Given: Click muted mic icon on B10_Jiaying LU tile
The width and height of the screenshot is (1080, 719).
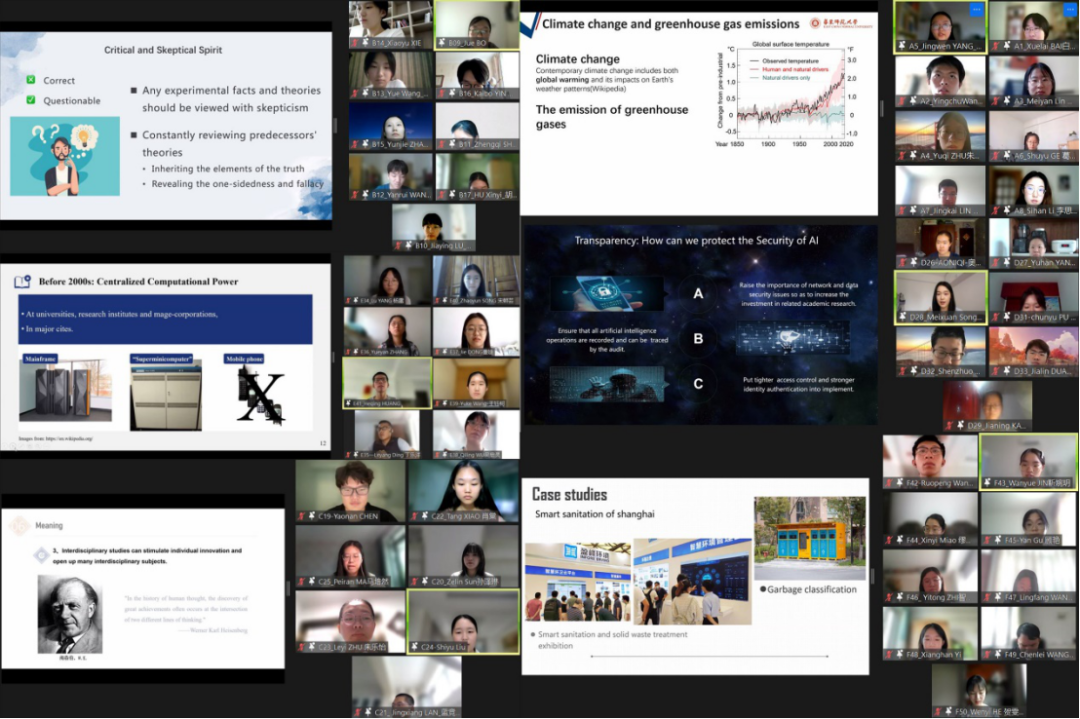Looking at the screenshot, I should pos(398,245).
